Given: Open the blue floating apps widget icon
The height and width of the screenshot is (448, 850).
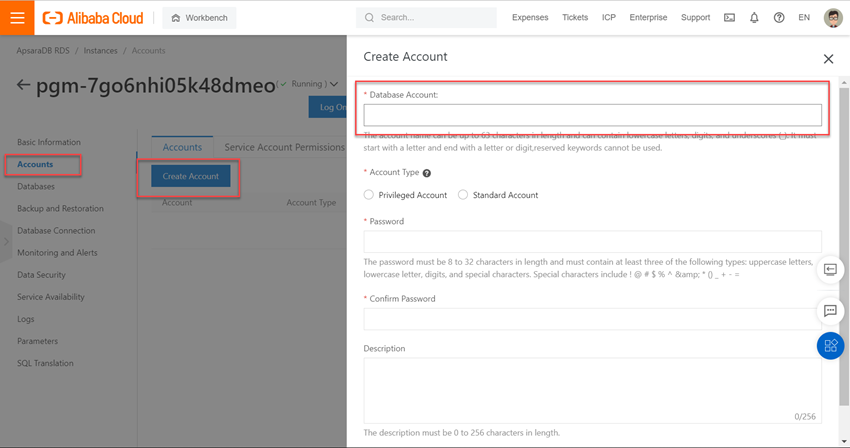Looking at the screenshot, I should click(x=830, y=345).
